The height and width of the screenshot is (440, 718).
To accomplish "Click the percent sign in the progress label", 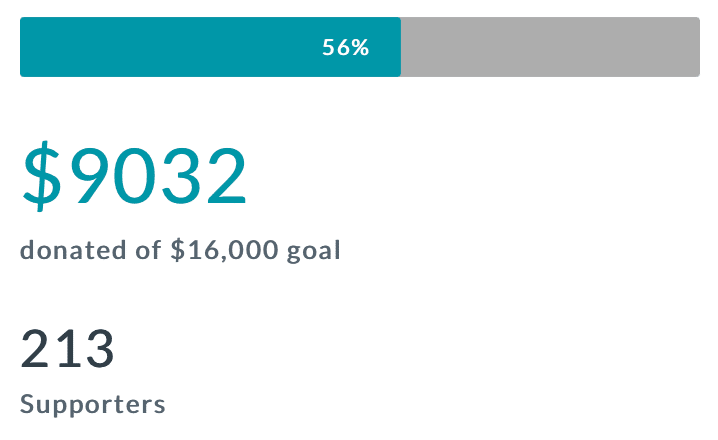I will (361, 47).
